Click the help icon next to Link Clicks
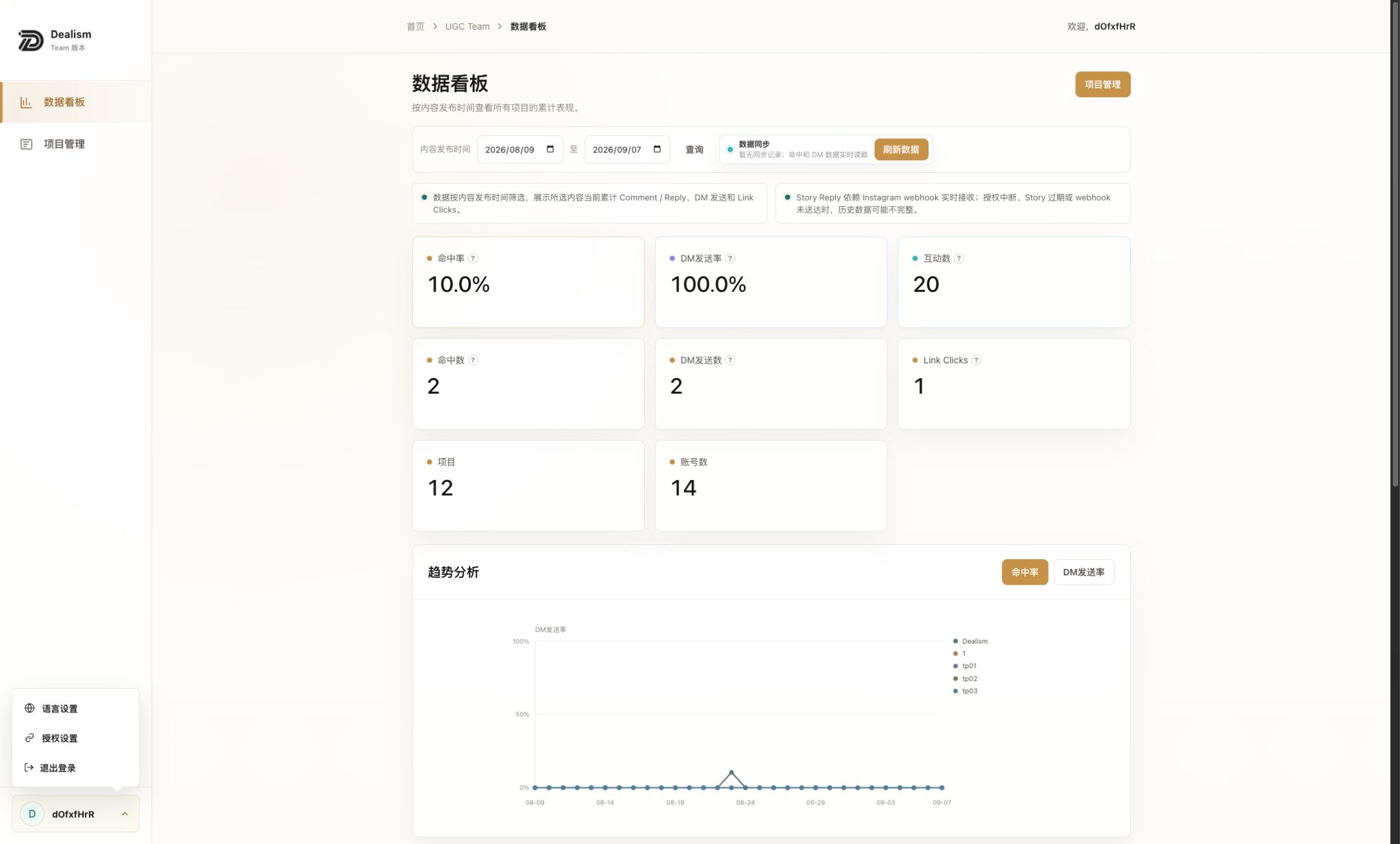Viewport: 1400px width, 844px height. click(x=977, y=360)
